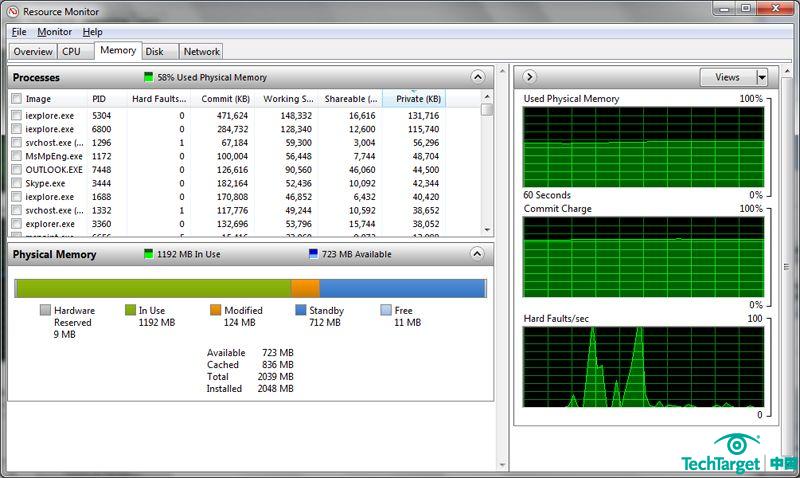
Task: Hide the graphs pane with arrow button
Action: pyautogui.click(x=531, y=77)
